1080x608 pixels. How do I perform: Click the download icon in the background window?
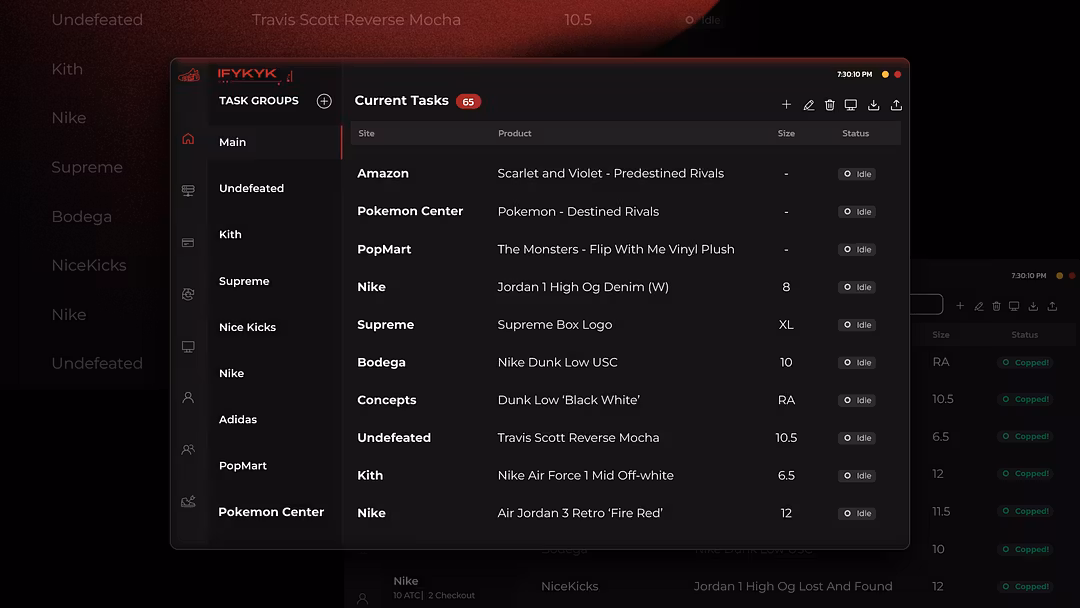pyautogui.click(x=1033, y=306)
